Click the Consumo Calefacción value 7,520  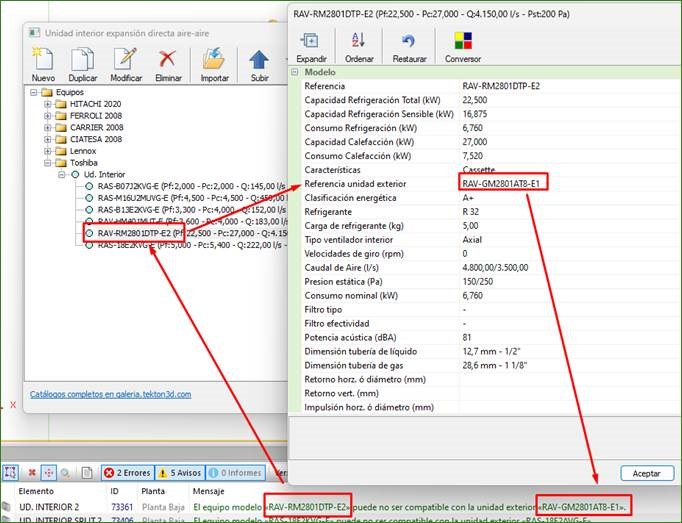pyautogui.click(x=472, y=156)
